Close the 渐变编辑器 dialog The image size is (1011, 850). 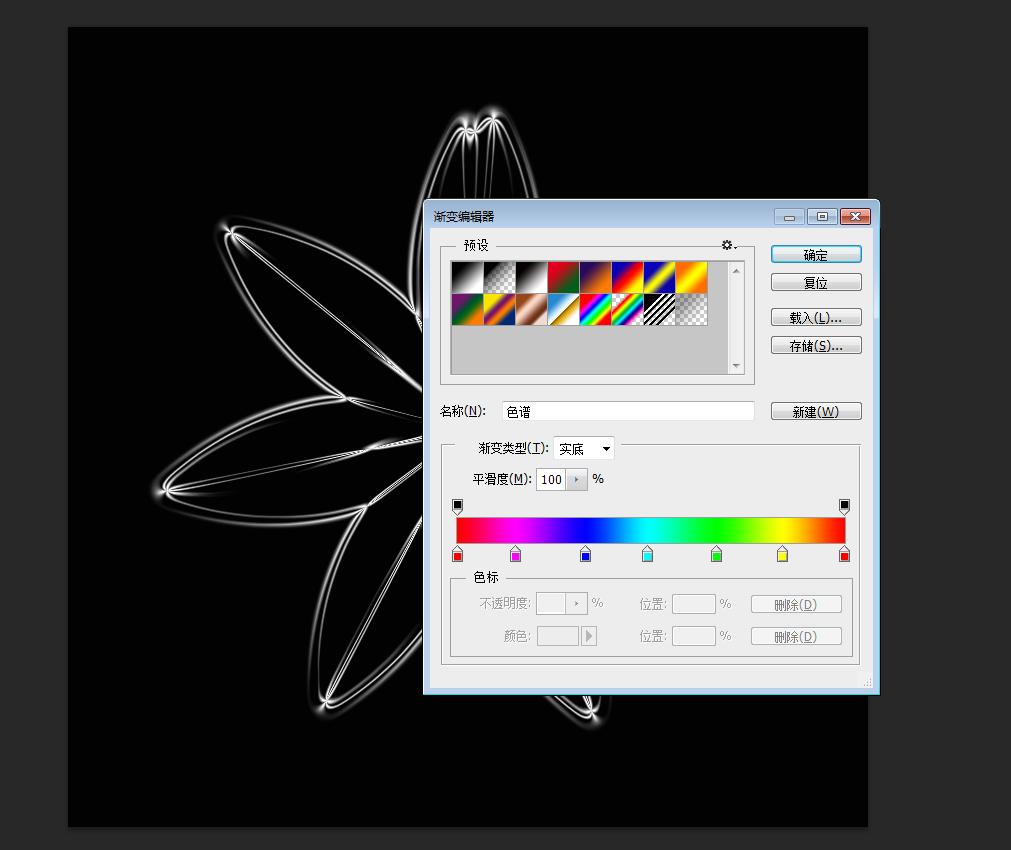tap(856, 217)
